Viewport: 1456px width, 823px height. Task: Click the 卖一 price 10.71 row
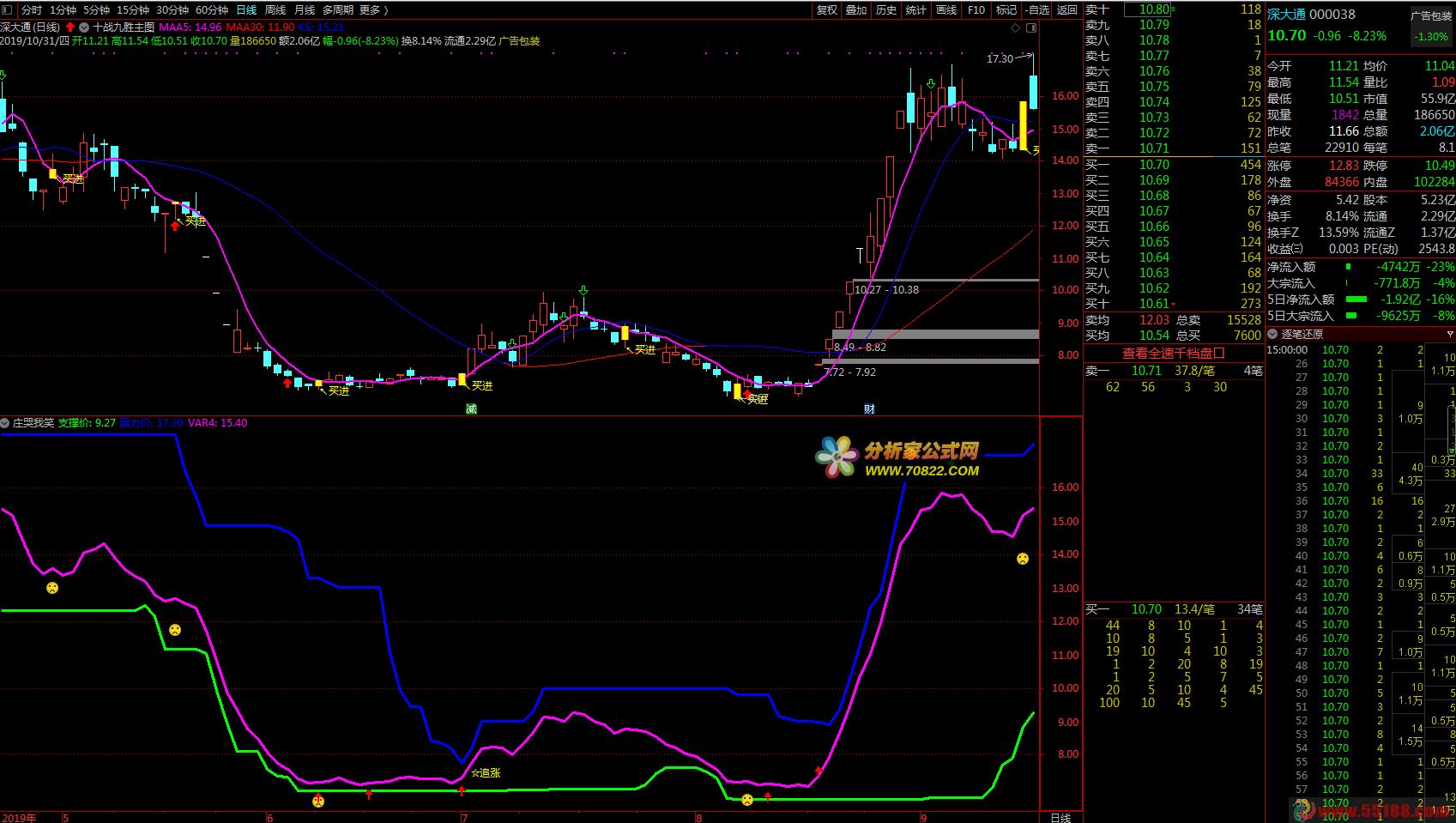(x=1173, y=148)
